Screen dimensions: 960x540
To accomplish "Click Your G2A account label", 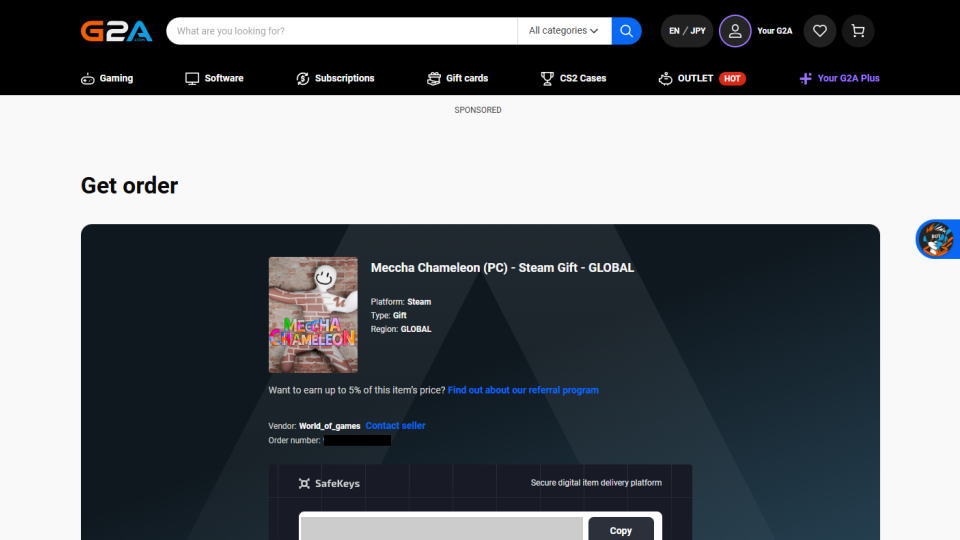I will (774, 31).
